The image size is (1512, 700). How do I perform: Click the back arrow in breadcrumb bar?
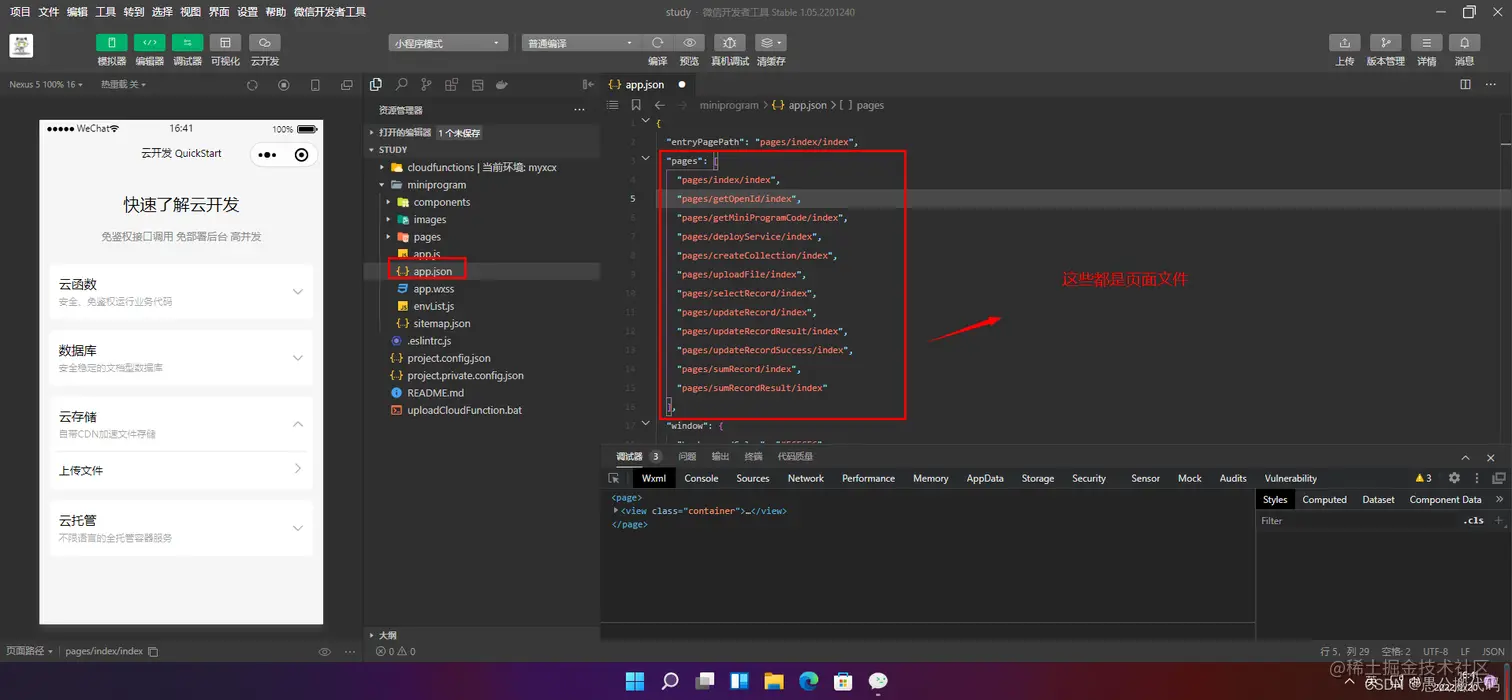660,105
